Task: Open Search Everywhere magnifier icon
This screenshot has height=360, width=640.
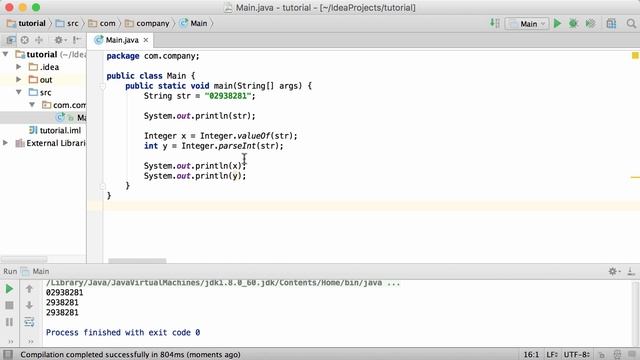Action: coord(631,23)
